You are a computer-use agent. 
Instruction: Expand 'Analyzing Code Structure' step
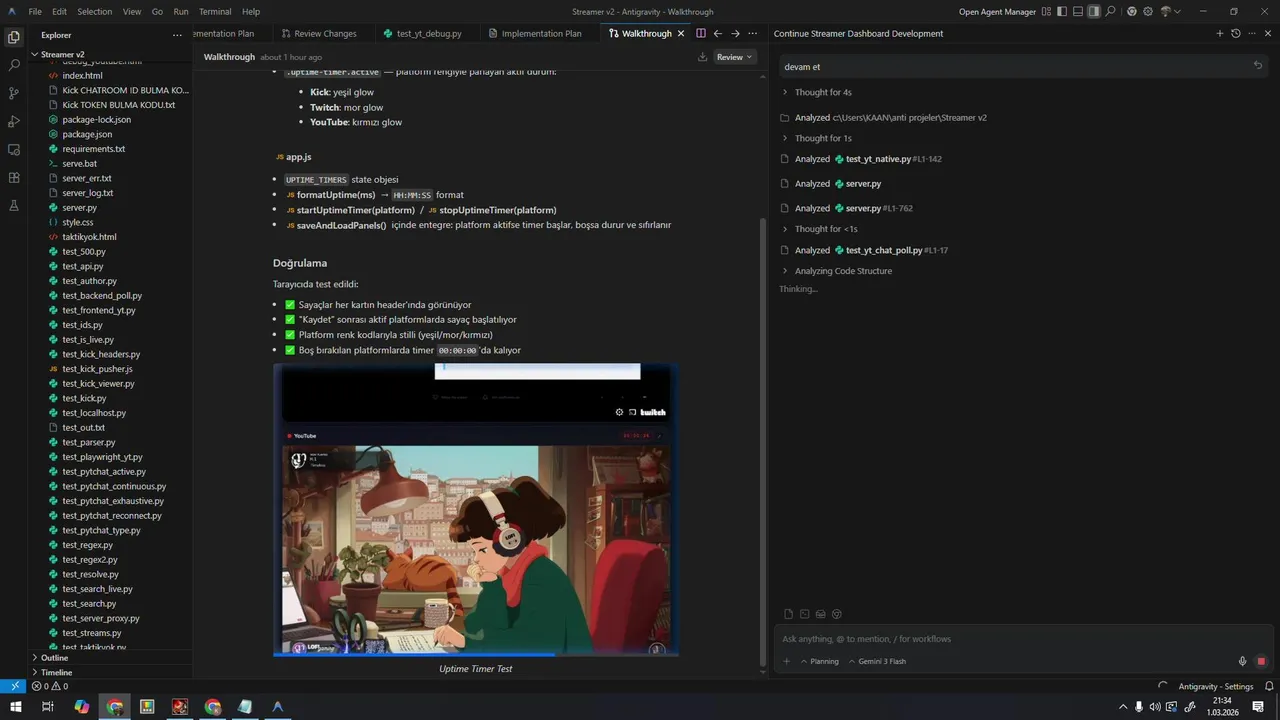tap(836, 271)
